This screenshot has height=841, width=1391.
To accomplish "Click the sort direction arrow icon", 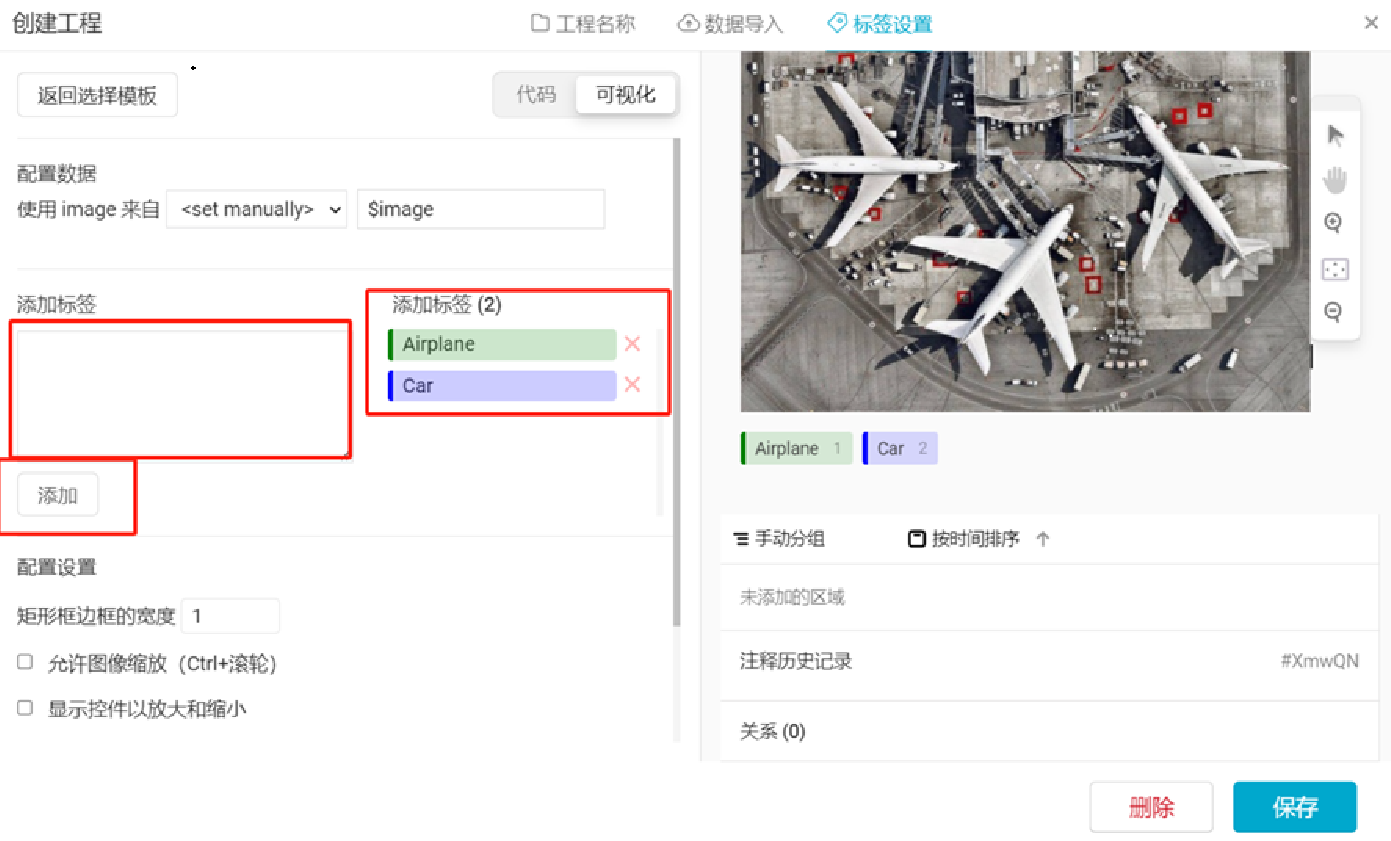I will pyautogui.click(x=1043, y=539).
